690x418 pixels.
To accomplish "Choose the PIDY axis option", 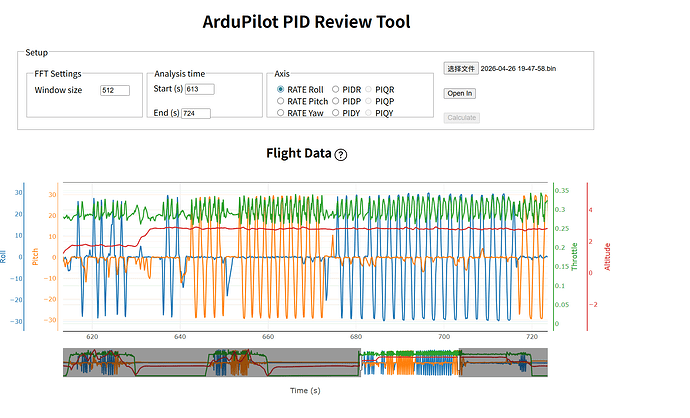I will 335,113.
